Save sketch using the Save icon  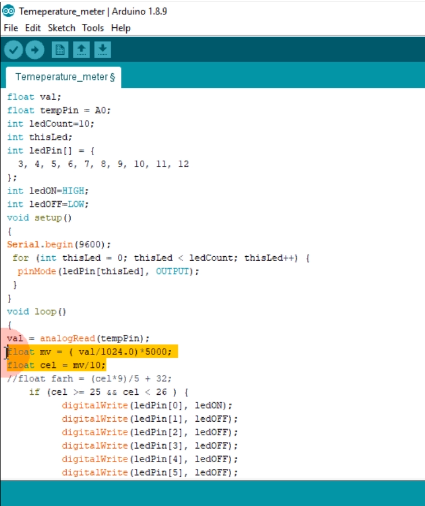point(103,50)
